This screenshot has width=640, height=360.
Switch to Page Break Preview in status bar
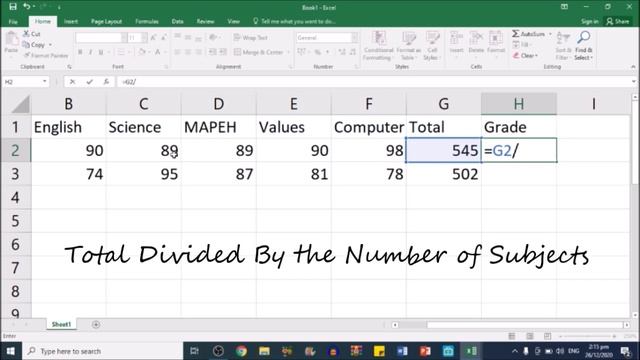point(547,336)
